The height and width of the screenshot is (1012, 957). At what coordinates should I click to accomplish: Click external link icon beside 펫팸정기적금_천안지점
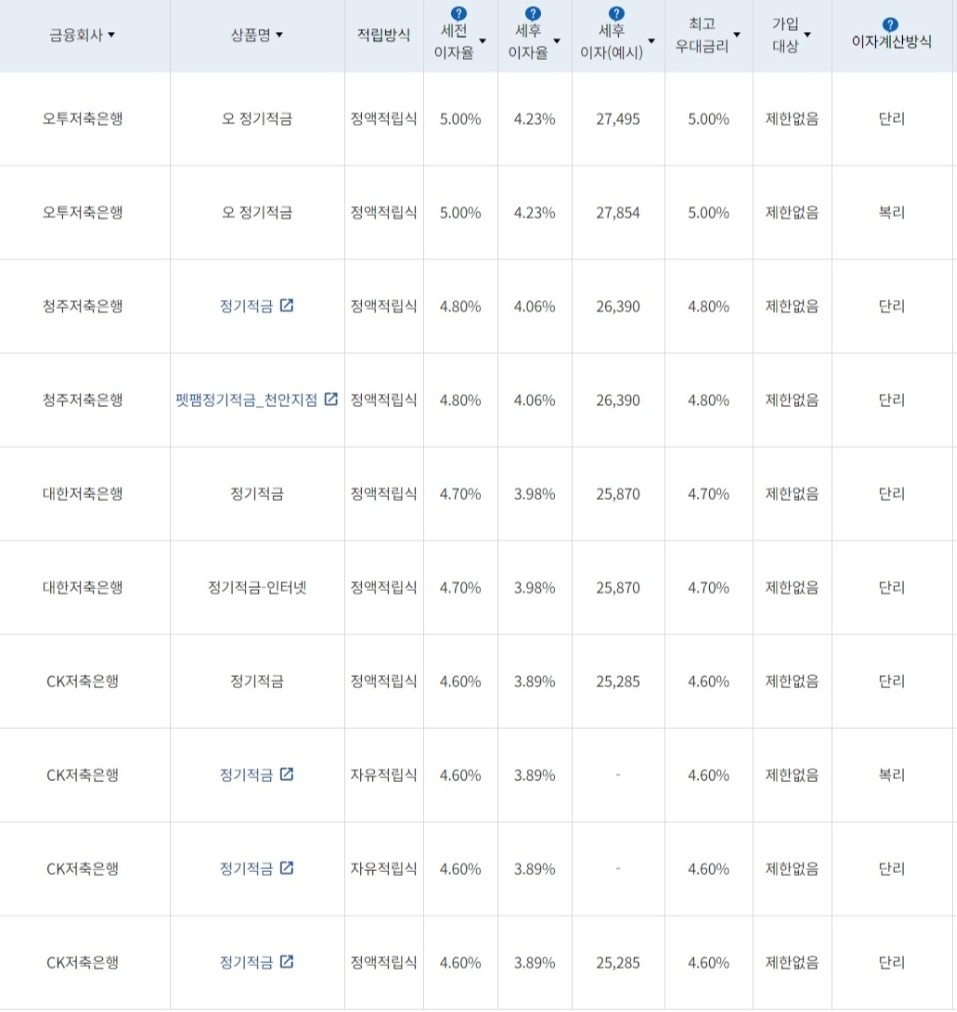[331, 399]
